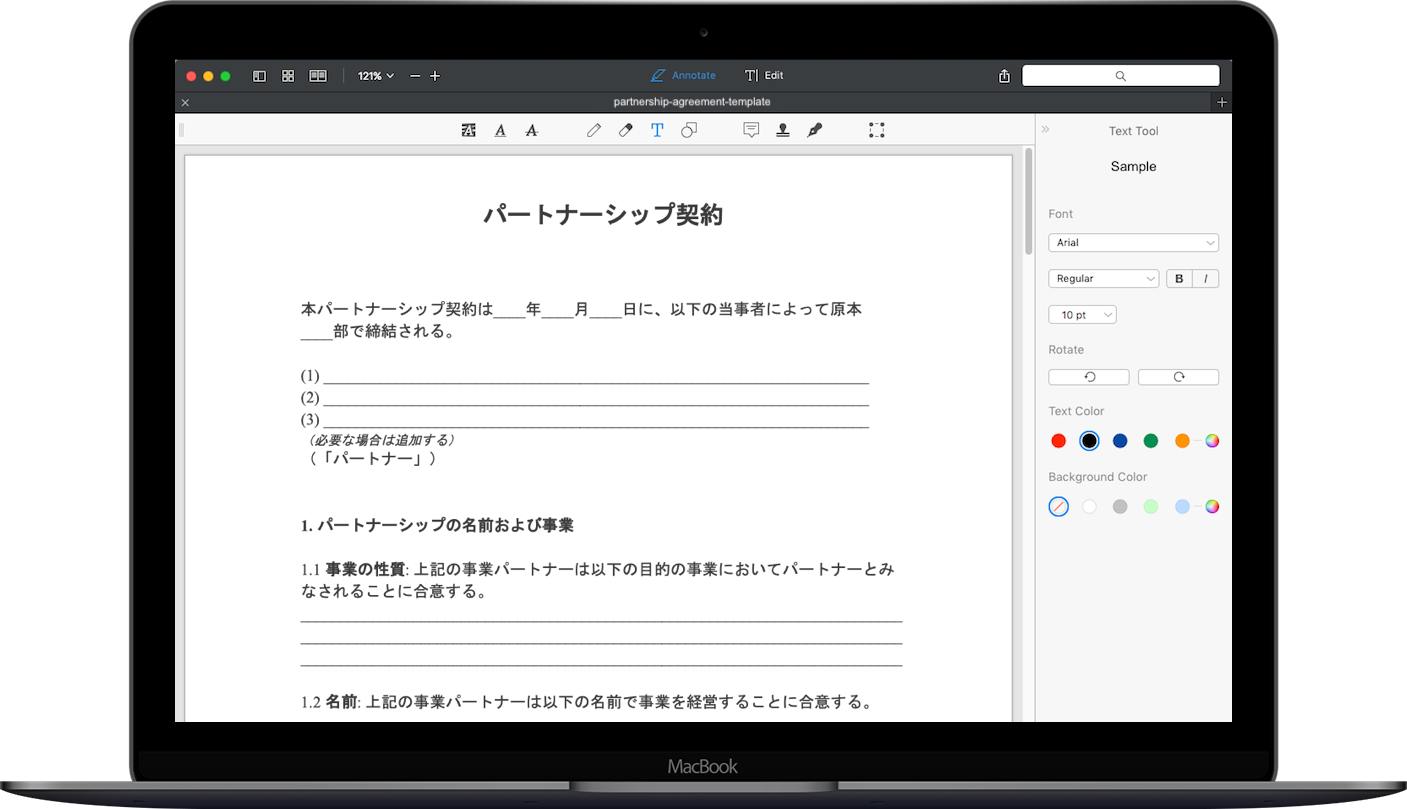Choose red text color
This screenshot has height=809, width=1407.
[x=1059, y=441]
